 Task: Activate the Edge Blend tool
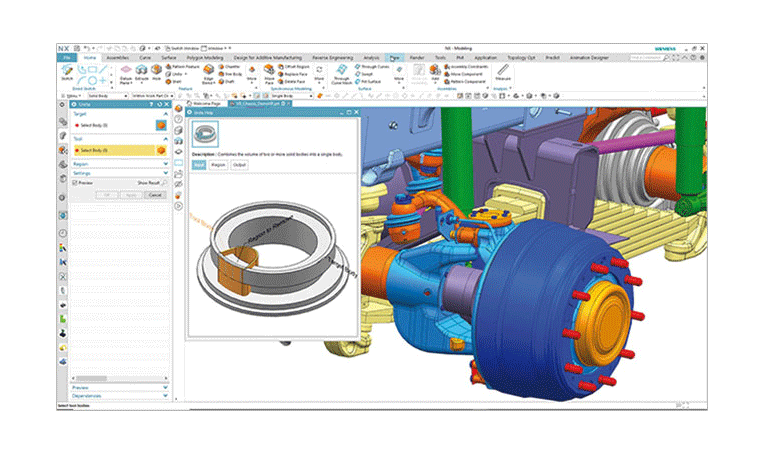click(208, 74)
